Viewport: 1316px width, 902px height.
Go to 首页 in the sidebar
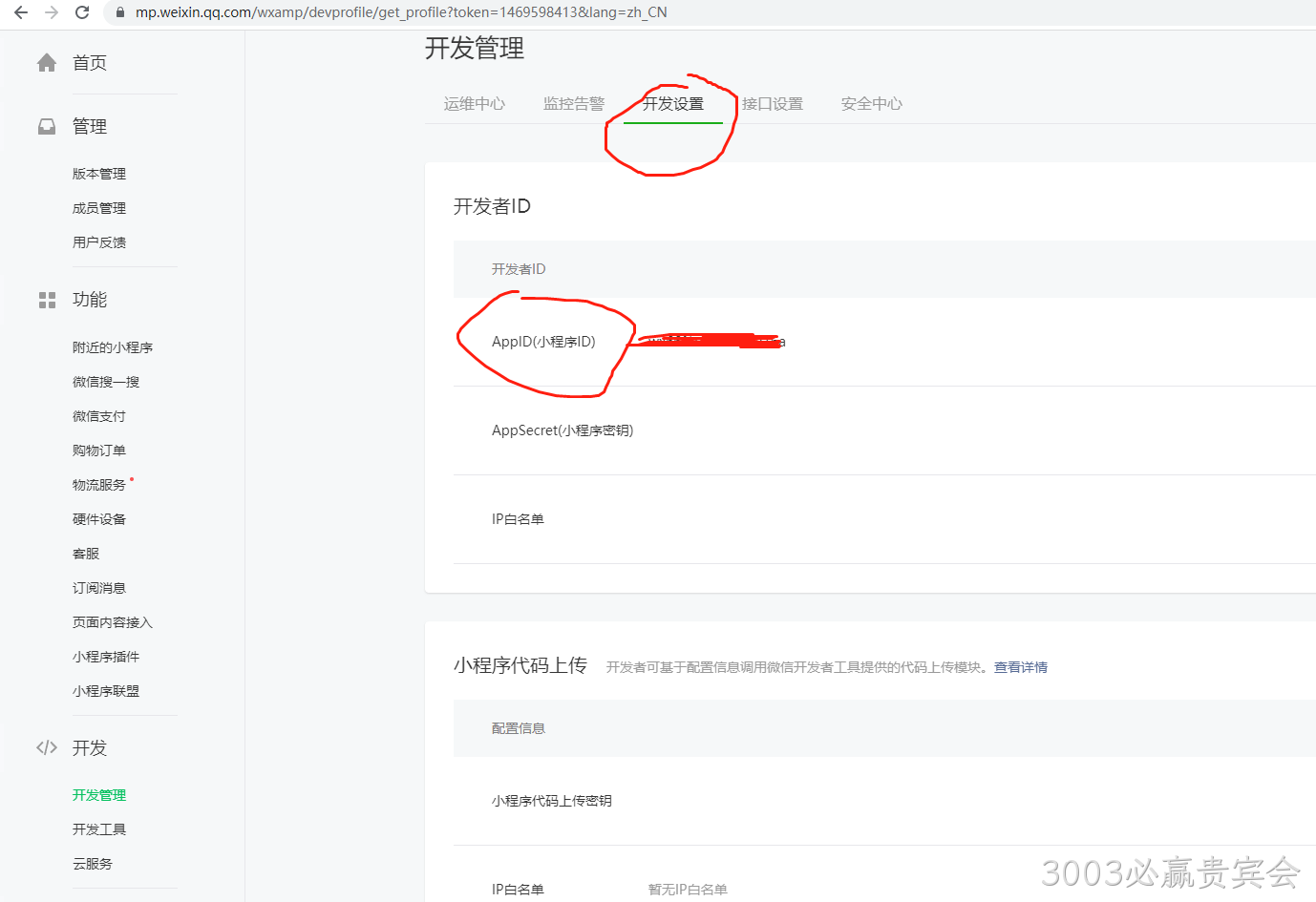coord(90,63)
